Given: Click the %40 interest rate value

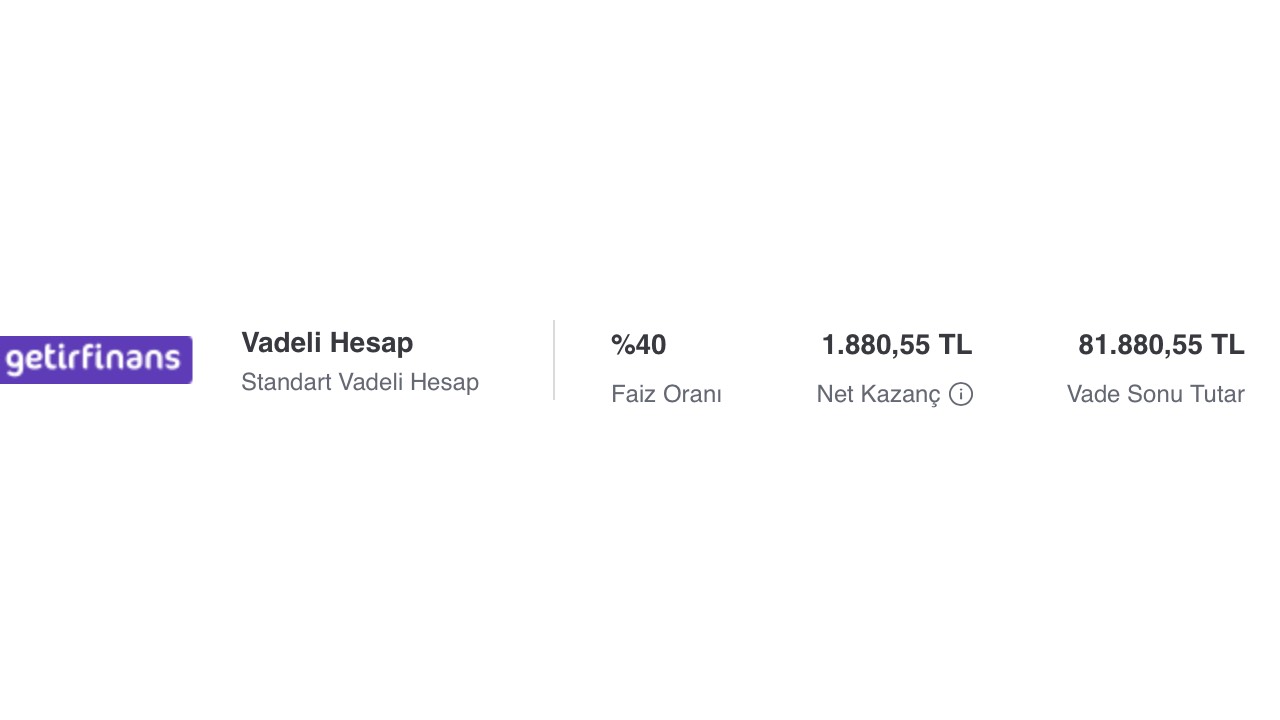Looking at the screenshot, I should [638, 345].
